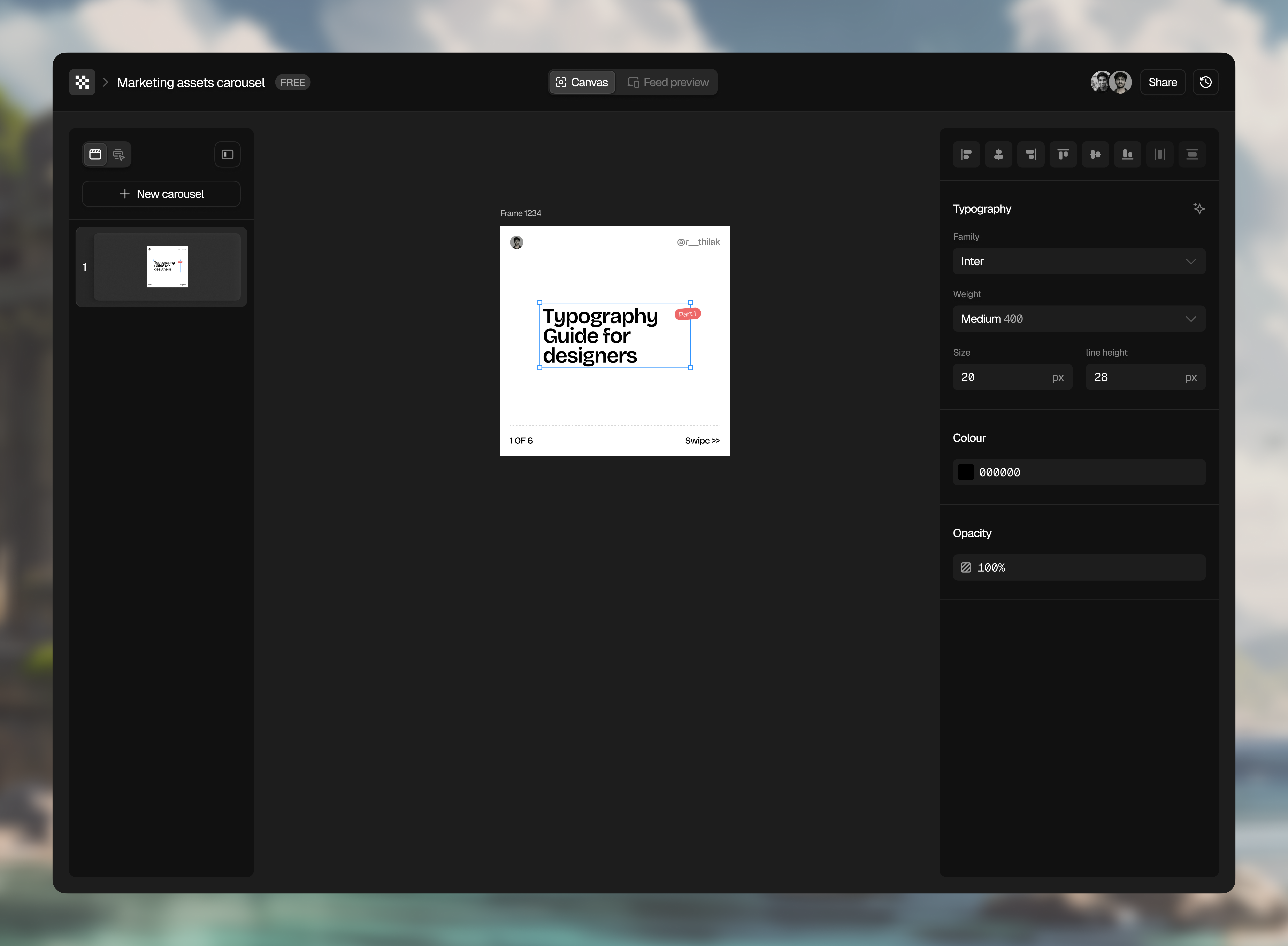Select the vertical center alignment icon
This screenshot has height=946, width=1288.
click(x=1095, y=154)
